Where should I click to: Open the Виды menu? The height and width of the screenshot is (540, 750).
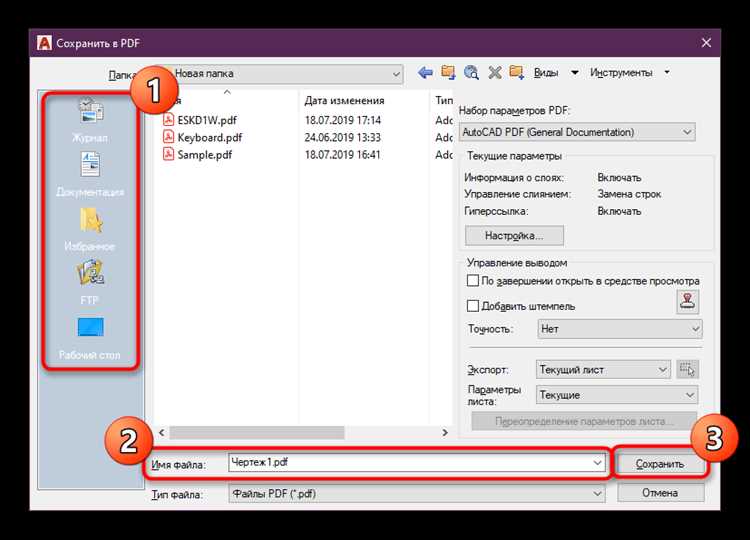pyautogui.click(x=546, y=73)
